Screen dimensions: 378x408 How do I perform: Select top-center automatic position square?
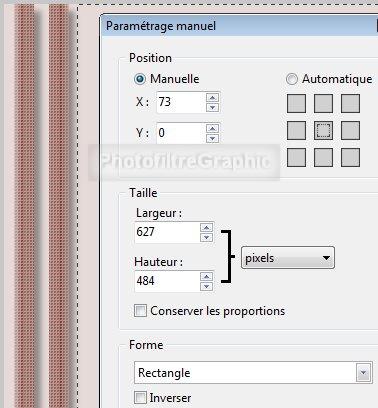pos(323,103)
